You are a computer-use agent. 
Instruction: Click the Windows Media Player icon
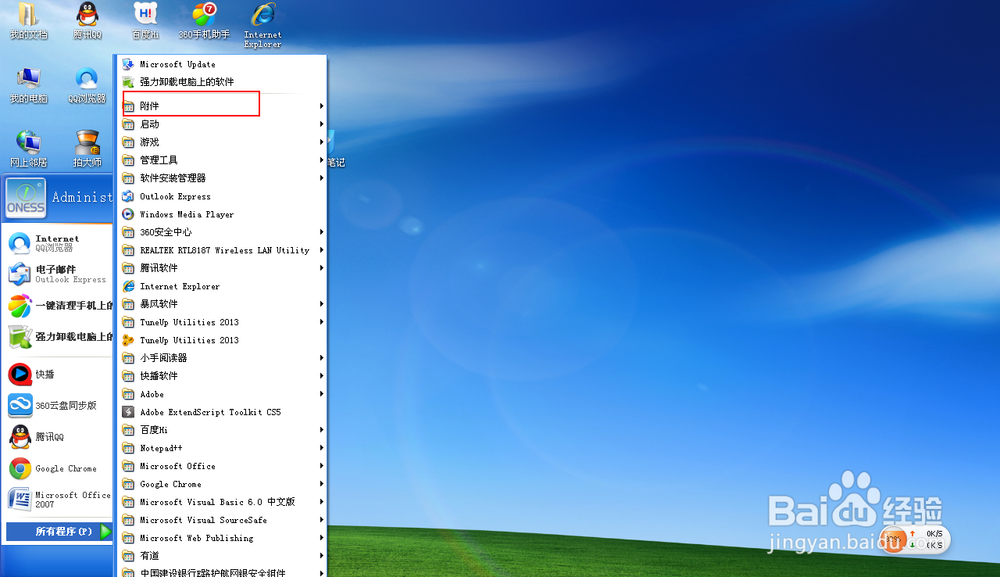128,214
